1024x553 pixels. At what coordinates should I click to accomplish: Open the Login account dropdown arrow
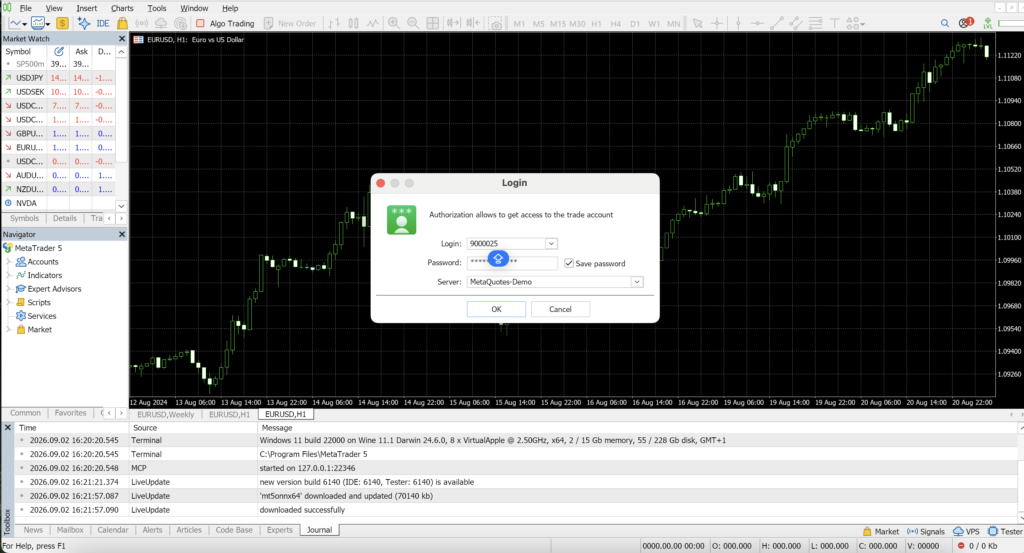[x=551, y=244]
